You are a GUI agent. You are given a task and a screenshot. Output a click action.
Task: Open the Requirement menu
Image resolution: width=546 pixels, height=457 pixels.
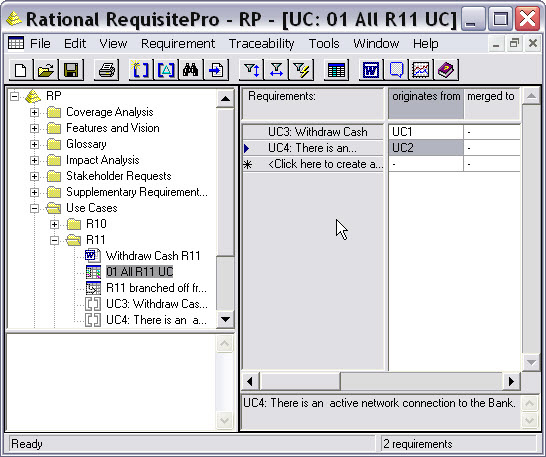(x=178, y=44)
